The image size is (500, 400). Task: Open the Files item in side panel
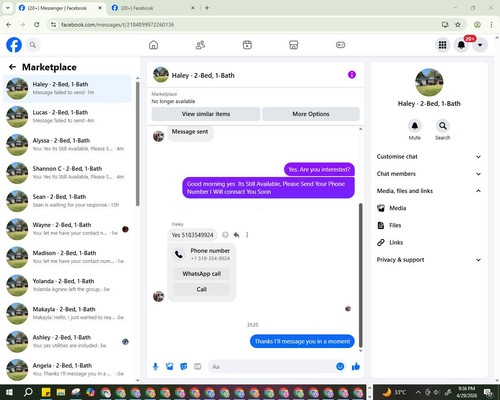429,225
